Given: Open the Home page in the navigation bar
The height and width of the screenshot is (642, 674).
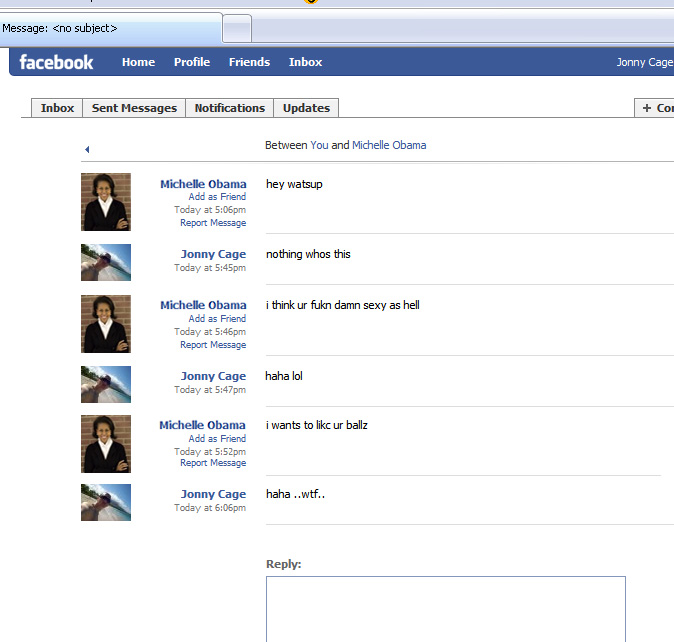Looking at the screenshot, I should coord(138,62).
